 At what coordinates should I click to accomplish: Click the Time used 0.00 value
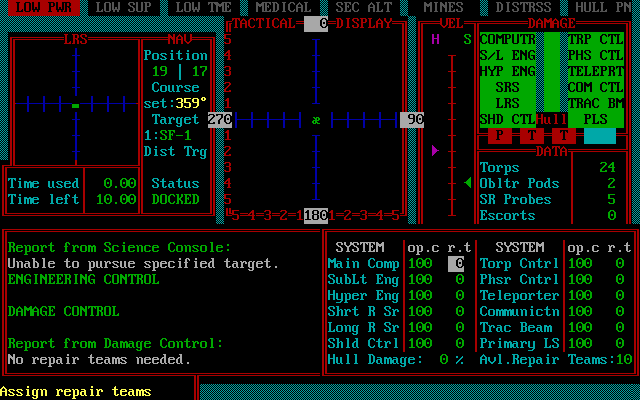(x=120, y=183)
